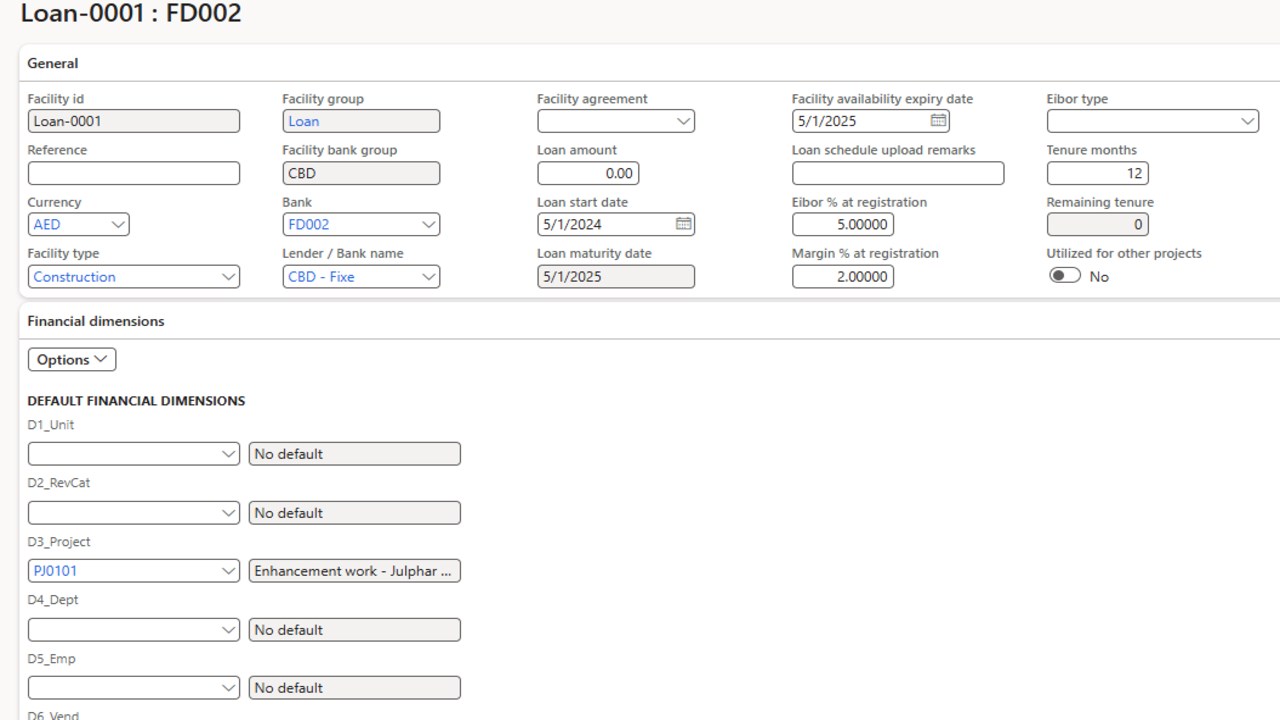This screenshot has height=720, width=1280.
Task: Click No default field beside D4_Dept
Action: click(355, 630)
